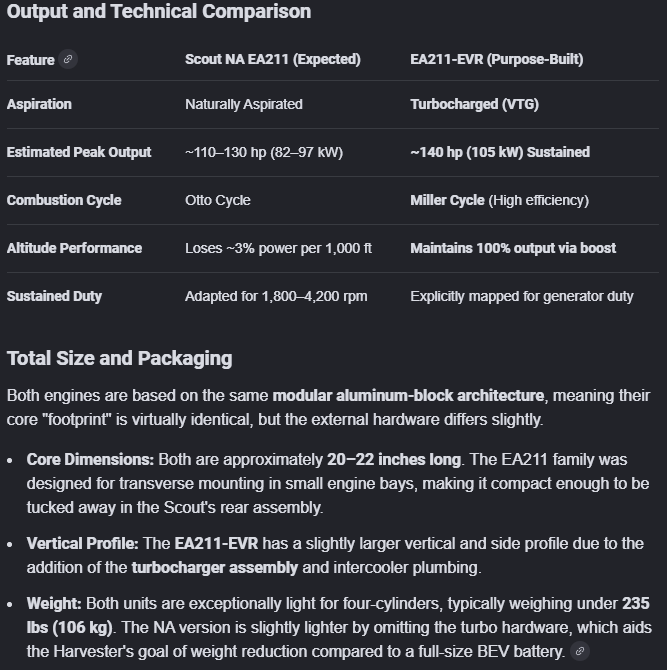Select the Total Size and Packaging heading
The height and width of the screenshot is (670, 667).
coord(119,358)
